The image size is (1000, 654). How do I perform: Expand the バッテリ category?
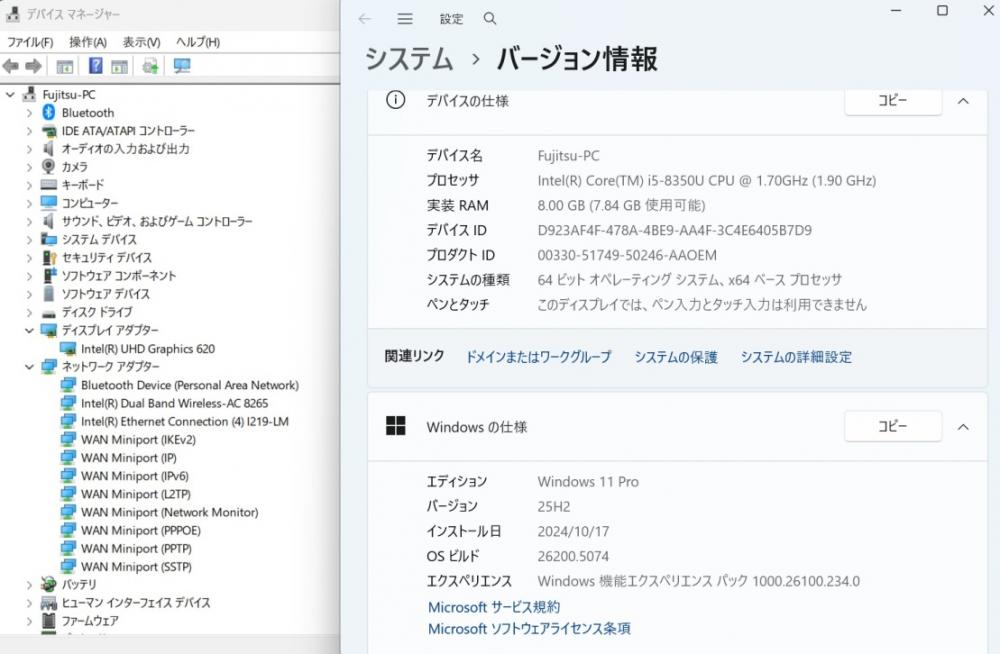click(29, 584)
